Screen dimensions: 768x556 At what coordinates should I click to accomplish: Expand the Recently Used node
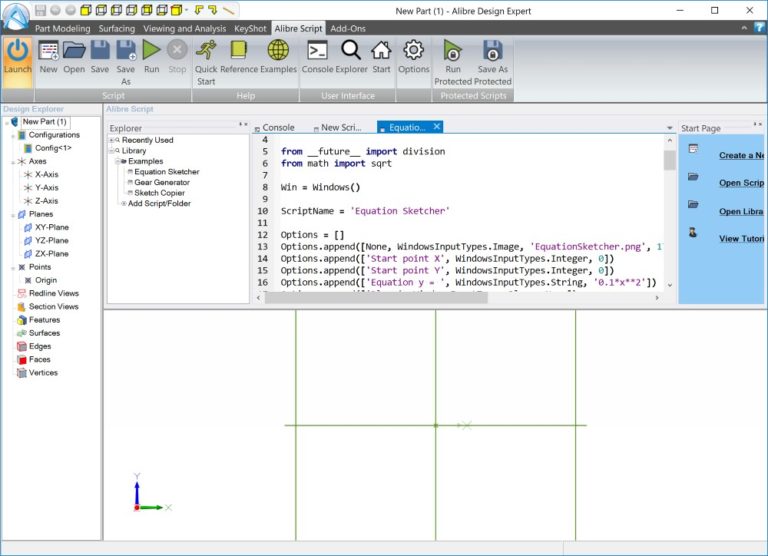(x=112, y=140)
